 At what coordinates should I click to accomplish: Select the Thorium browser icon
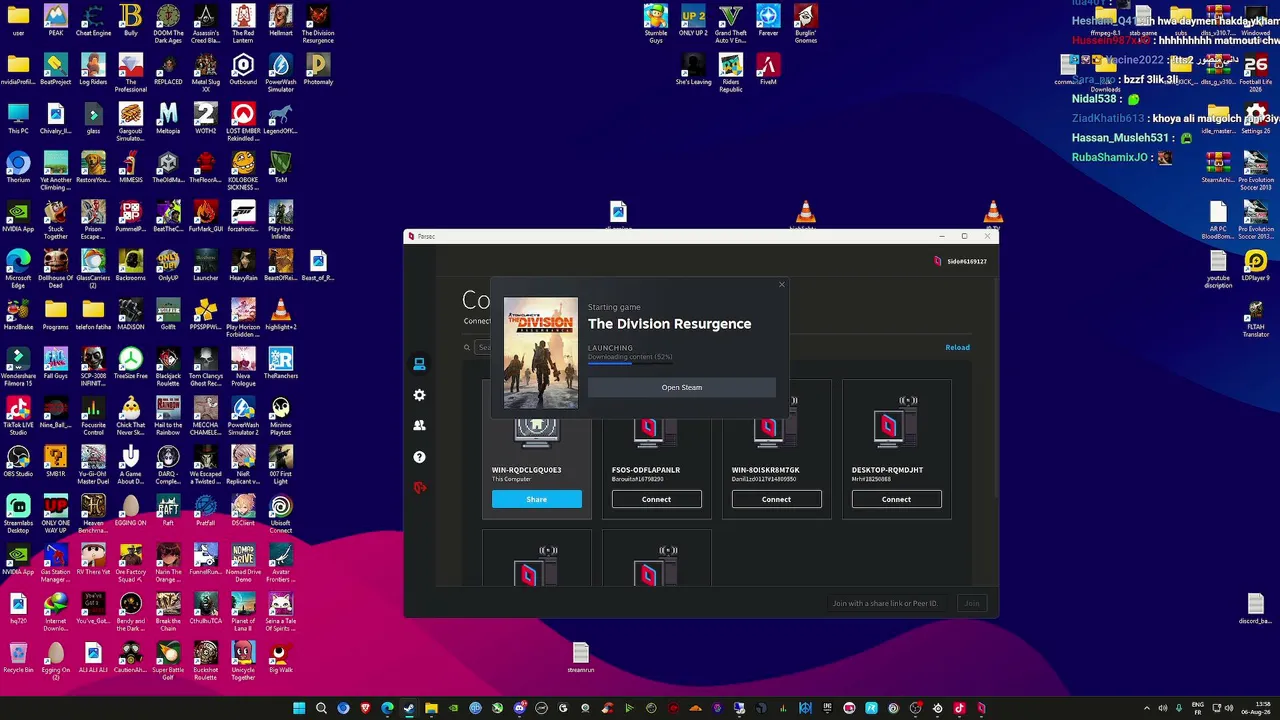(x=18, y=169)
